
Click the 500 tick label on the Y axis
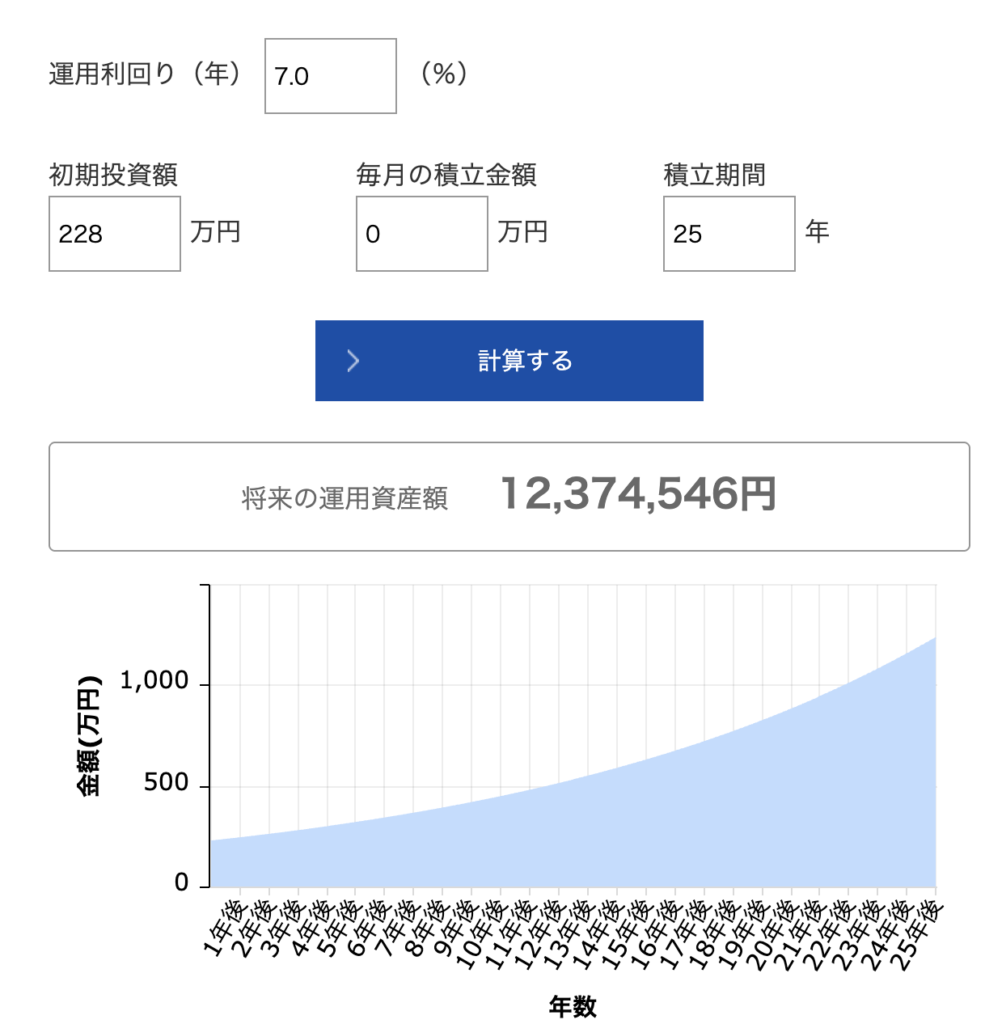pyautogui.click(x=168, y=783)
